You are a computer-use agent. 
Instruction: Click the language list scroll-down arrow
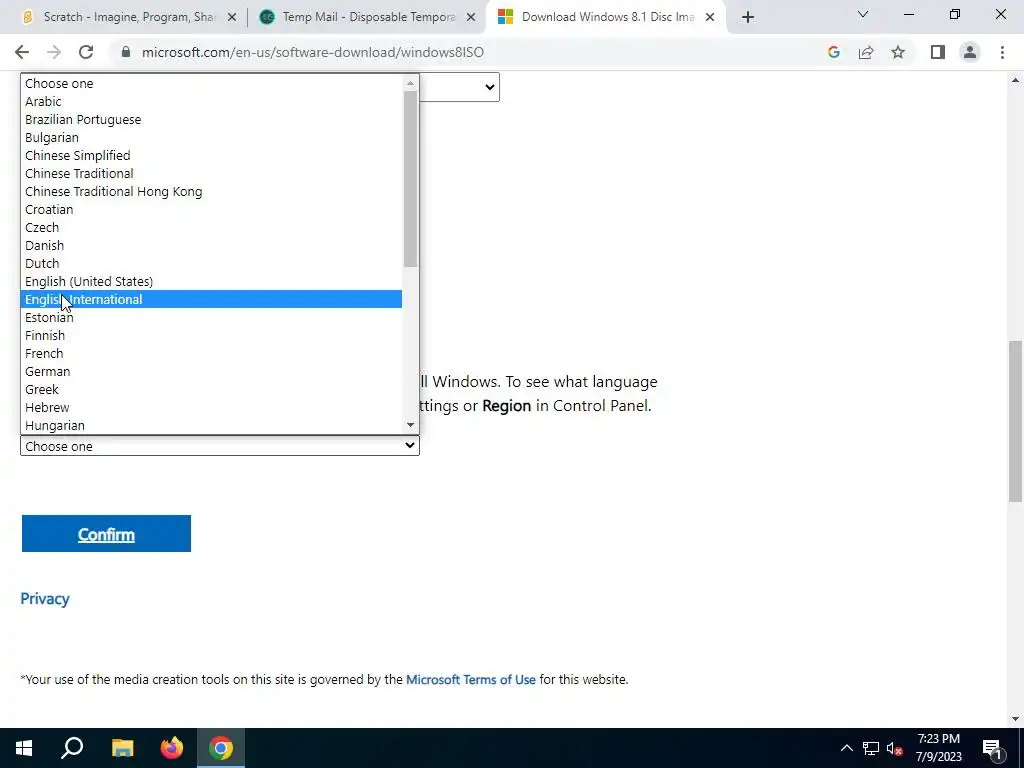click(410, 425)
